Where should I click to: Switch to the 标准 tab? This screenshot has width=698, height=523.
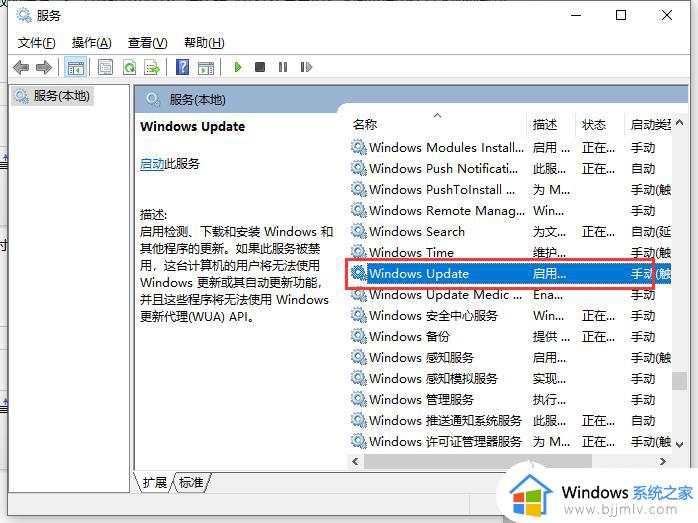[191, 482]
